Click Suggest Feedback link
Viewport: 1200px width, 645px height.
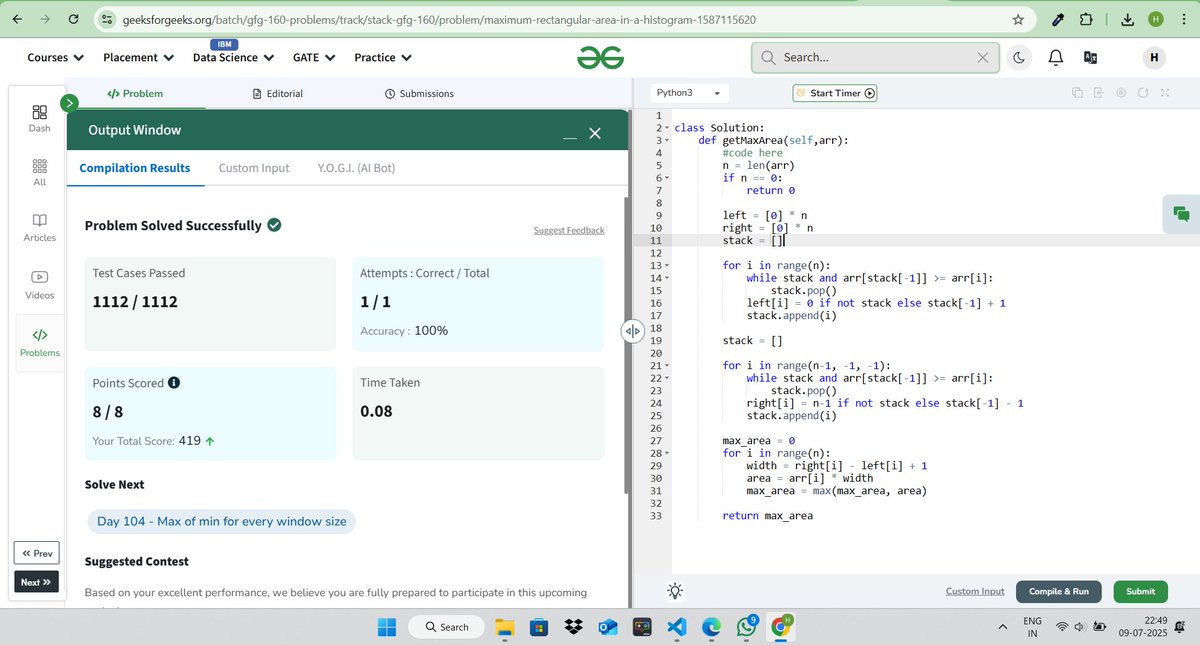(x=569, y=230)
